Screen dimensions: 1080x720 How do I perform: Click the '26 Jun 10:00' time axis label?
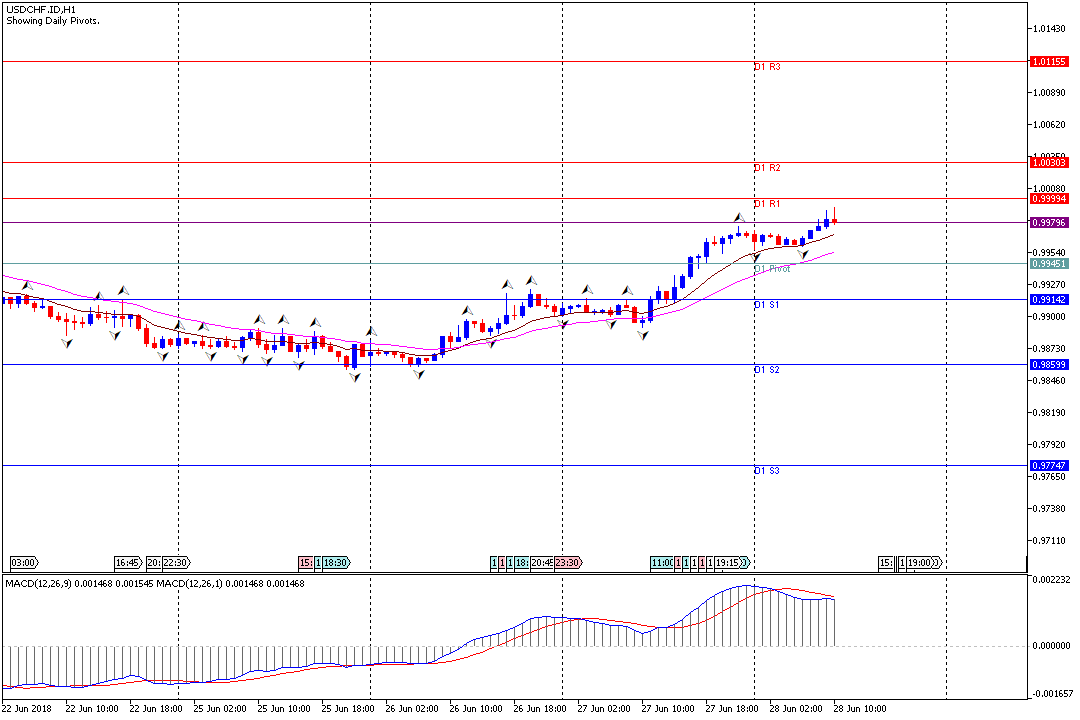[x=476, y=708]
